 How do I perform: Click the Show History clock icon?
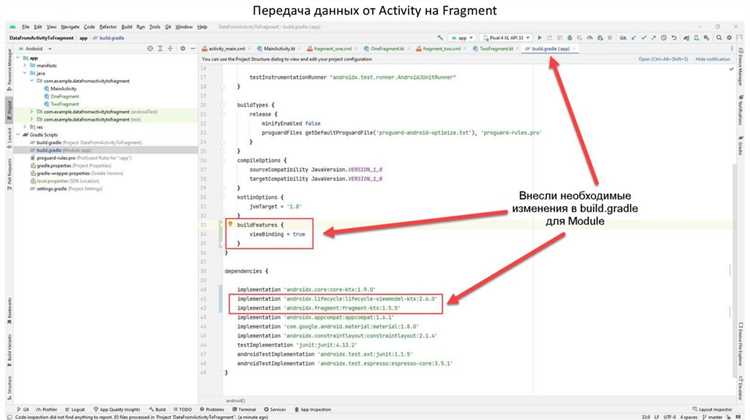coord(663,38)
